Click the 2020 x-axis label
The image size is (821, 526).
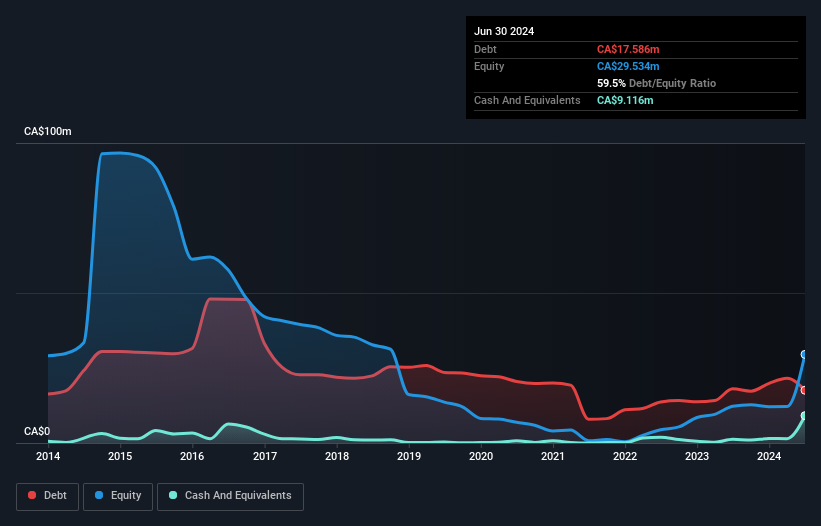481,456
